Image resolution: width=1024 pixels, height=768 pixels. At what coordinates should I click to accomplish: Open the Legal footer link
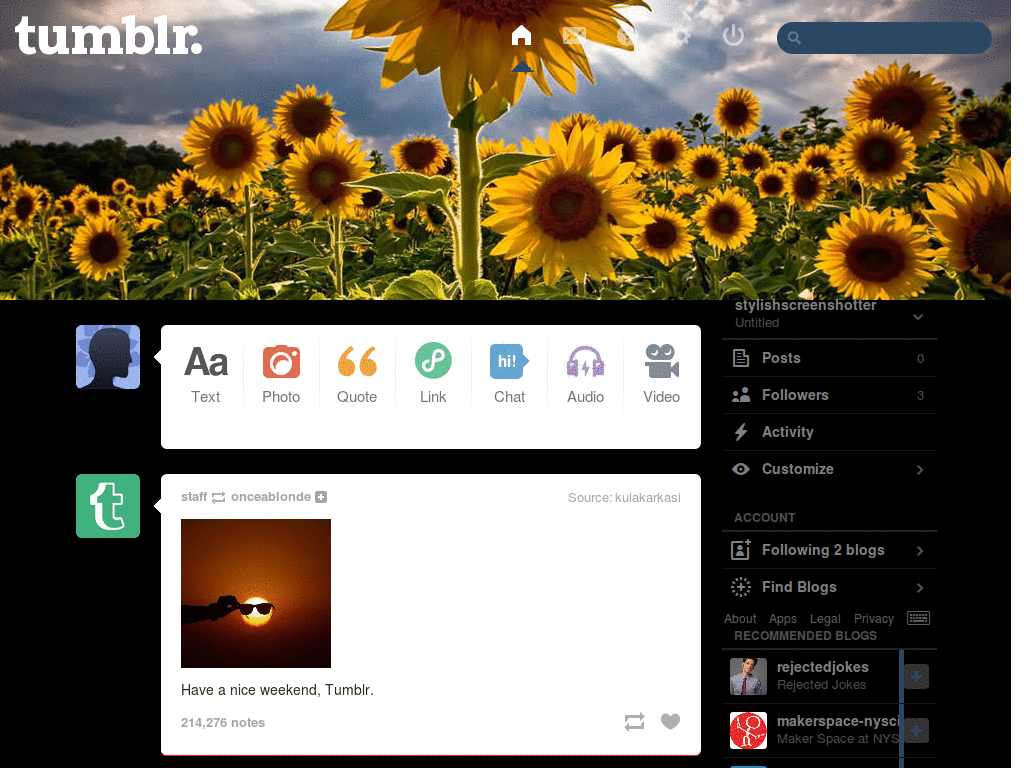[825, 618]
